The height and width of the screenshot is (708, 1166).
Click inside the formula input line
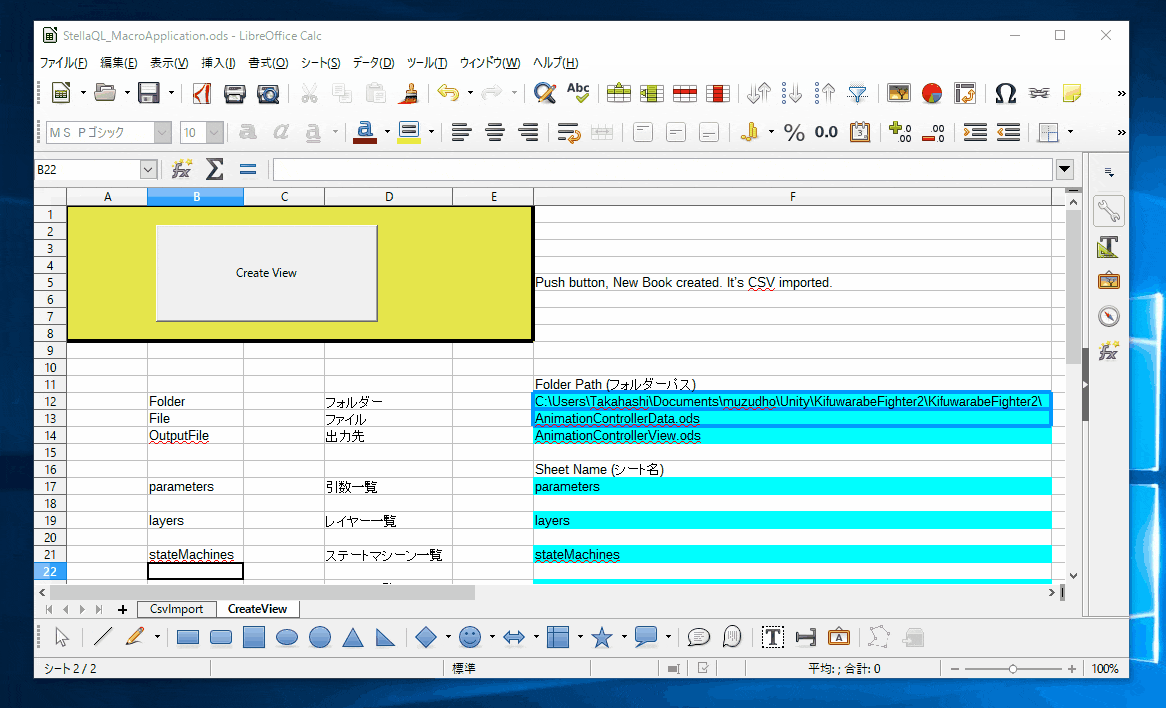tap(663, 170)
